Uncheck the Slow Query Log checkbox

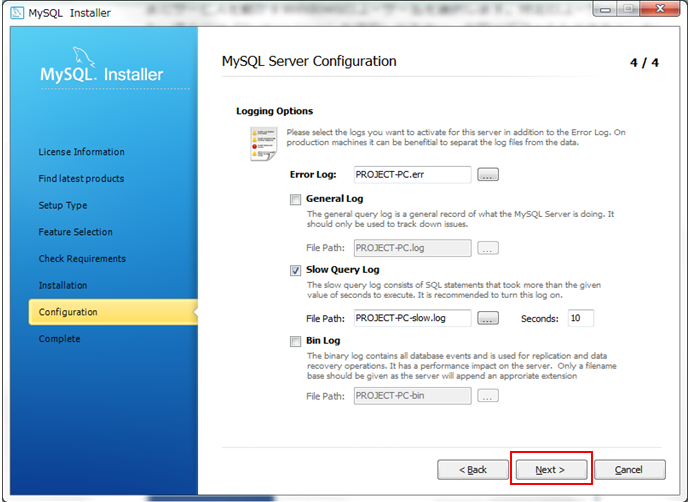pos(295,270)
